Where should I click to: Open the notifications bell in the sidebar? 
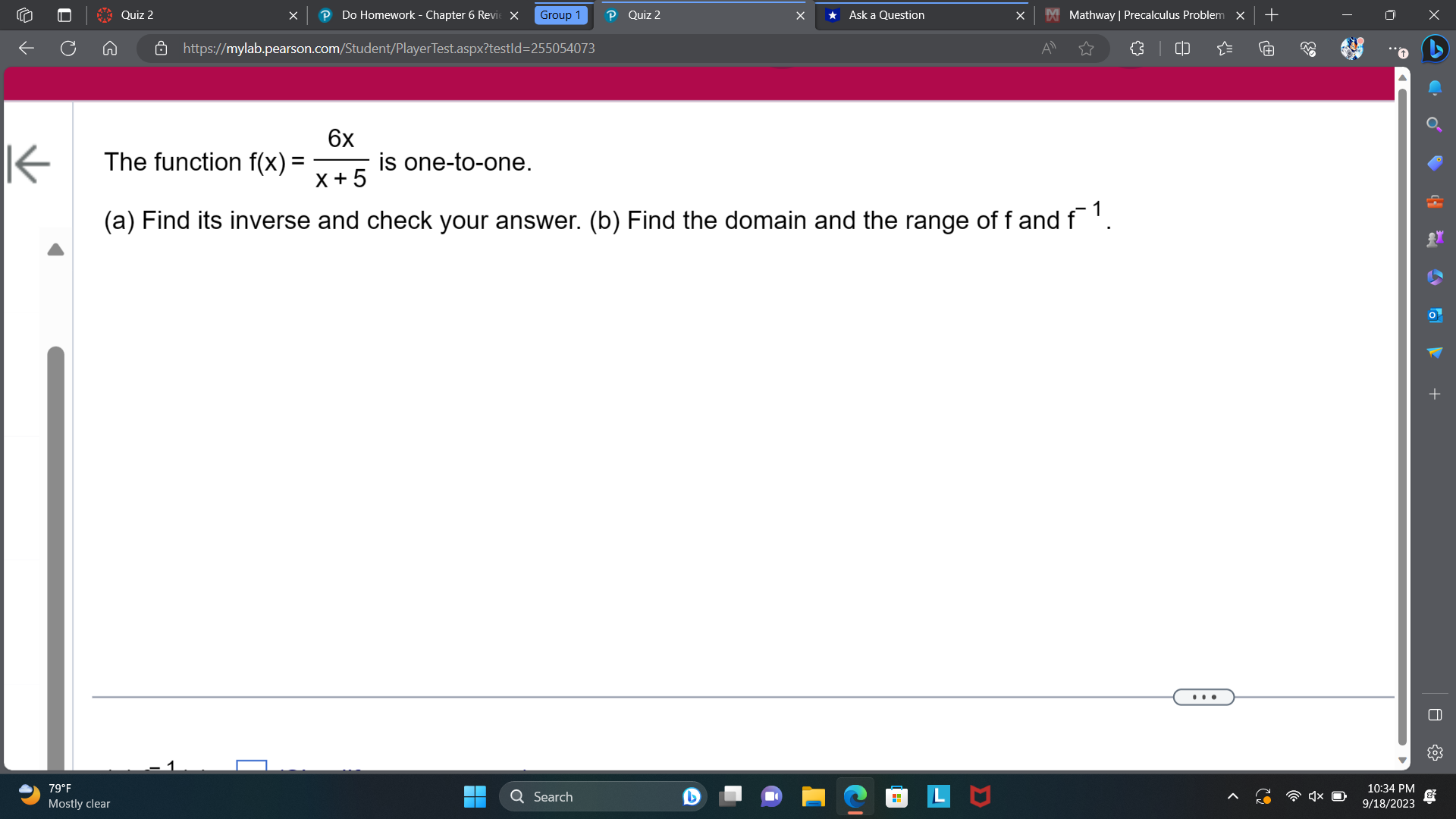[1435, 87]
